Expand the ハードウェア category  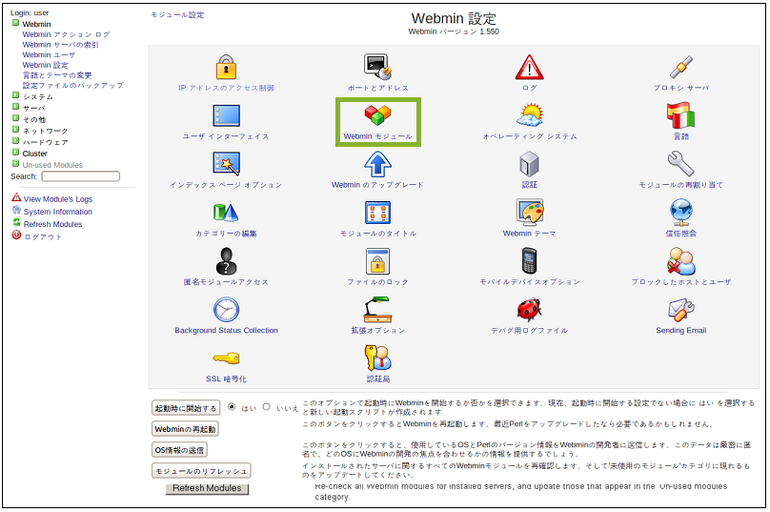click(16, 140)
